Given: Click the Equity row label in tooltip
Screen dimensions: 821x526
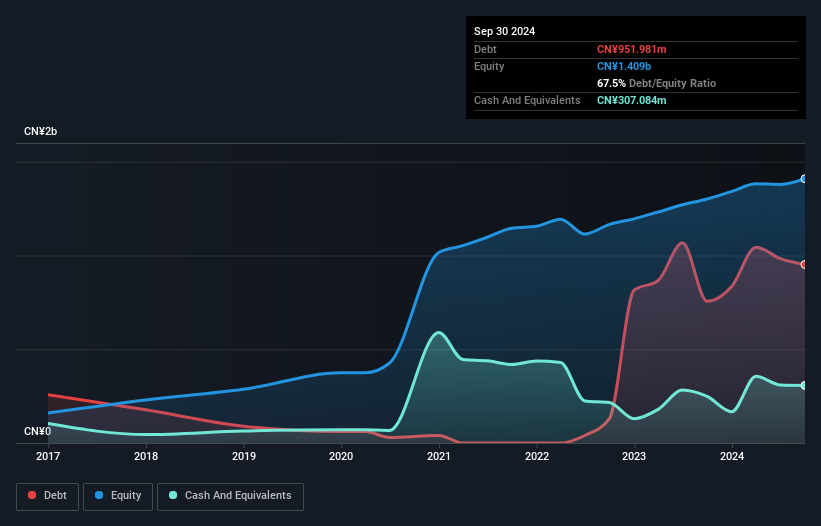Looking at the screenshot, I should (489, 66).
